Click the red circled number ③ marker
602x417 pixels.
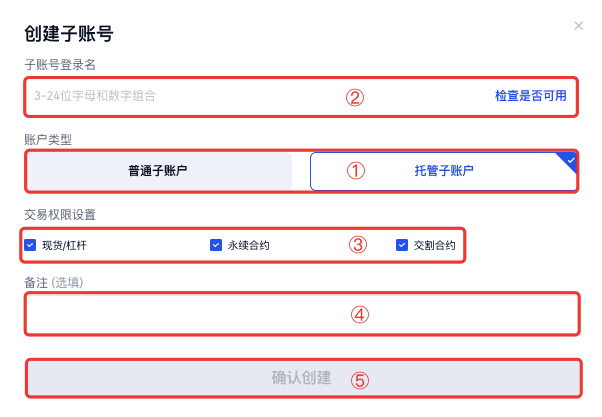pos(358,244)
